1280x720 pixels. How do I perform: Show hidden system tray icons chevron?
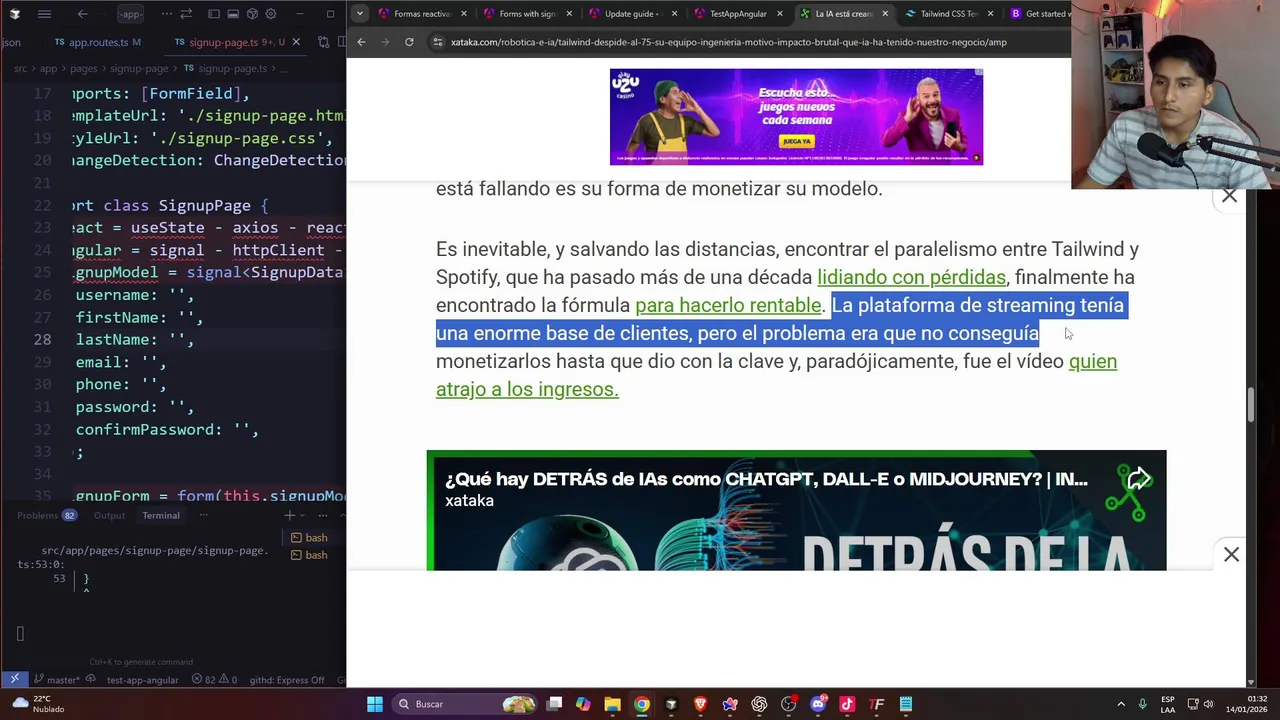(x=1121, y=704)
